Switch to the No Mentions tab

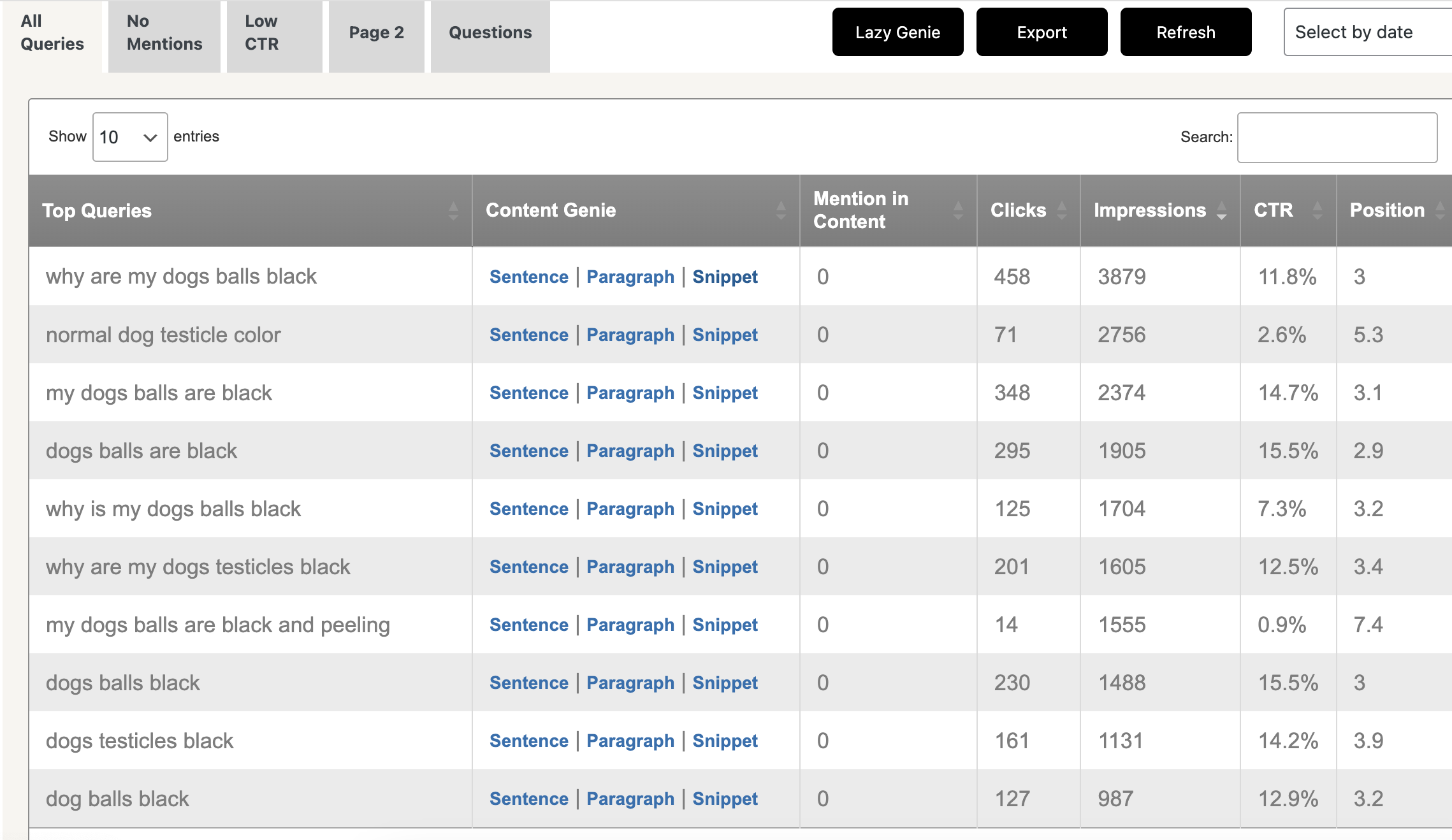pos(164,33)
